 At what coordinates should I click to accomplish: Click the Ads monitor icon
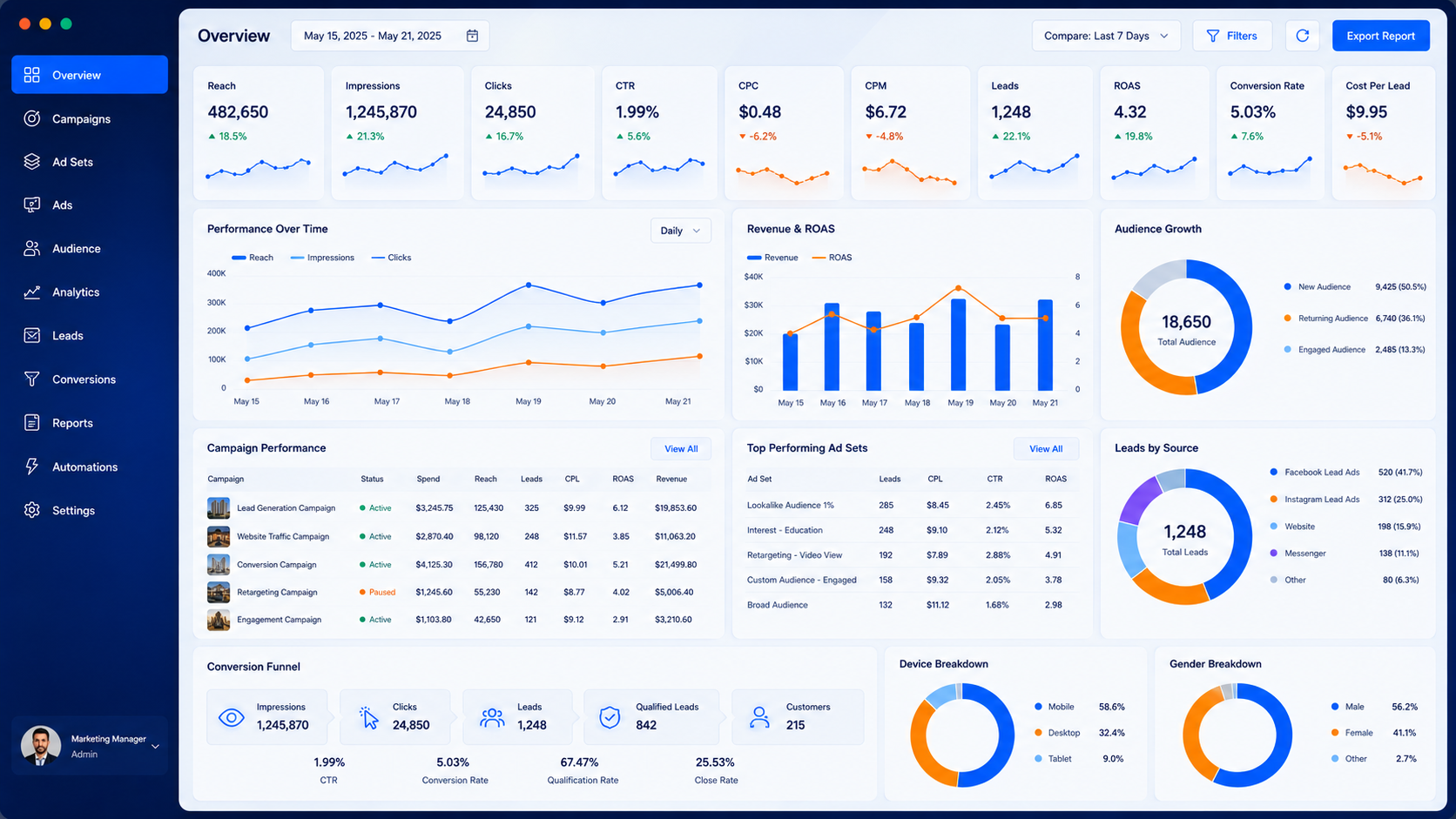32,205
